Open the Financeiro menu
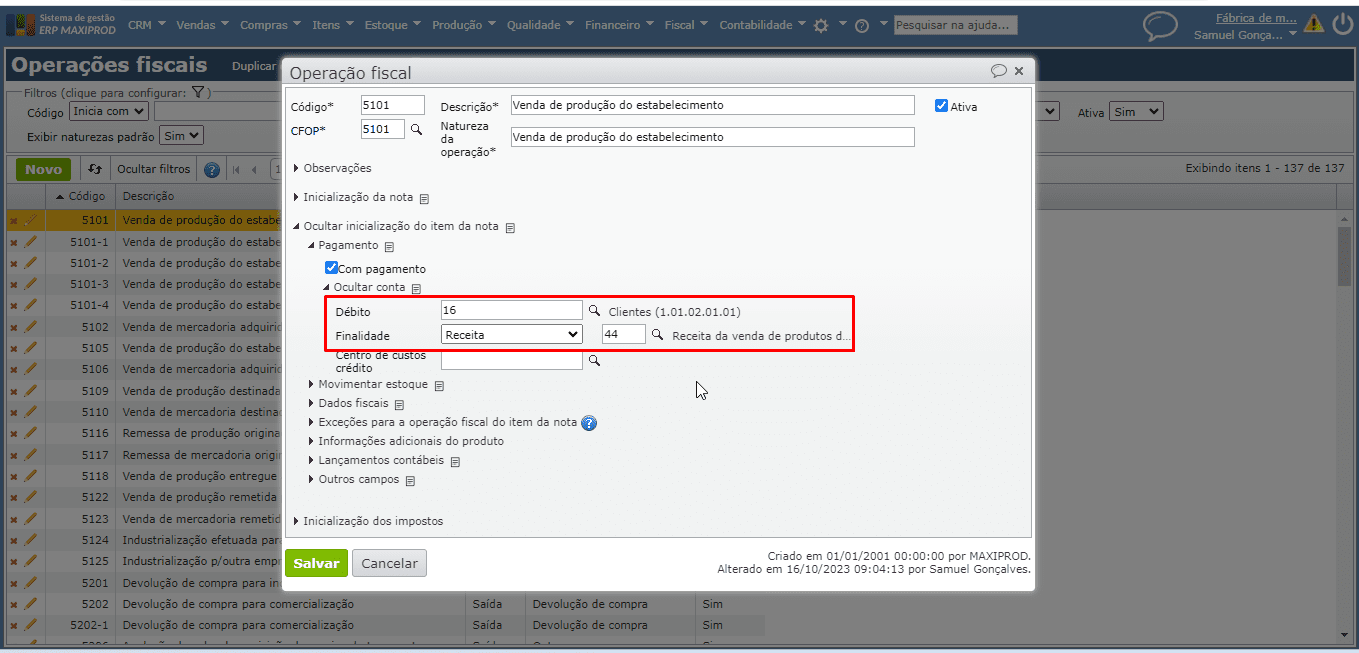Viewport: 1359px width, 653px height. click(x=620, y=25)
